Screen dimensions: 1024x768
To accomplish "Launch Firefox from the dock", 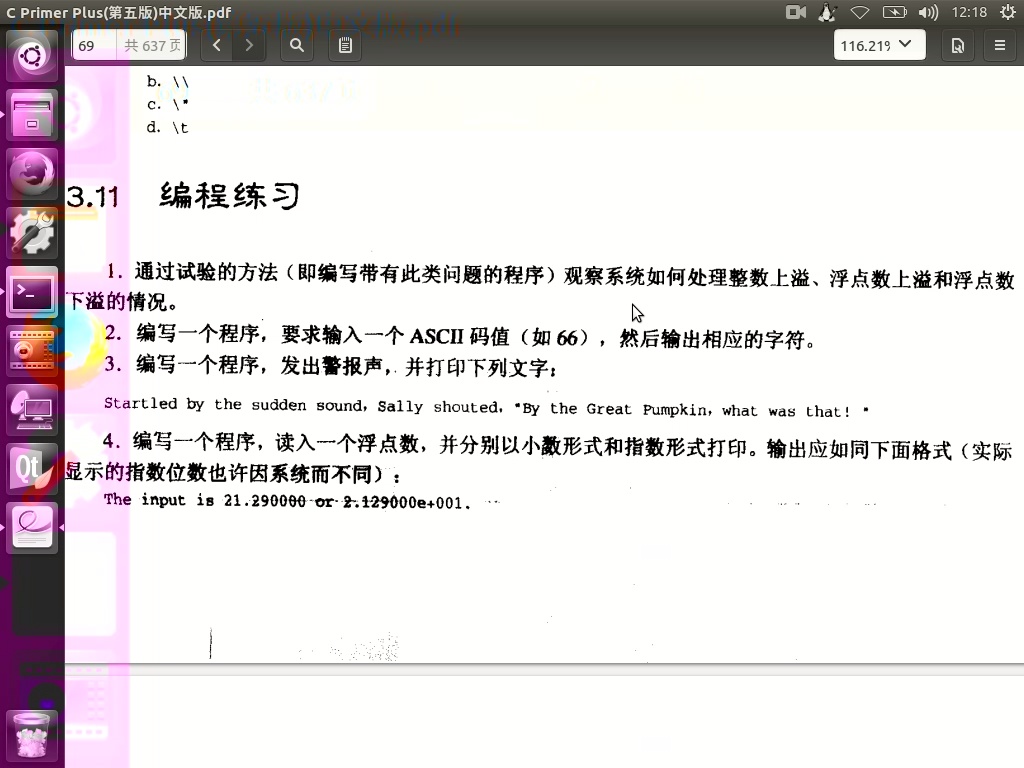I will point(31,172).
